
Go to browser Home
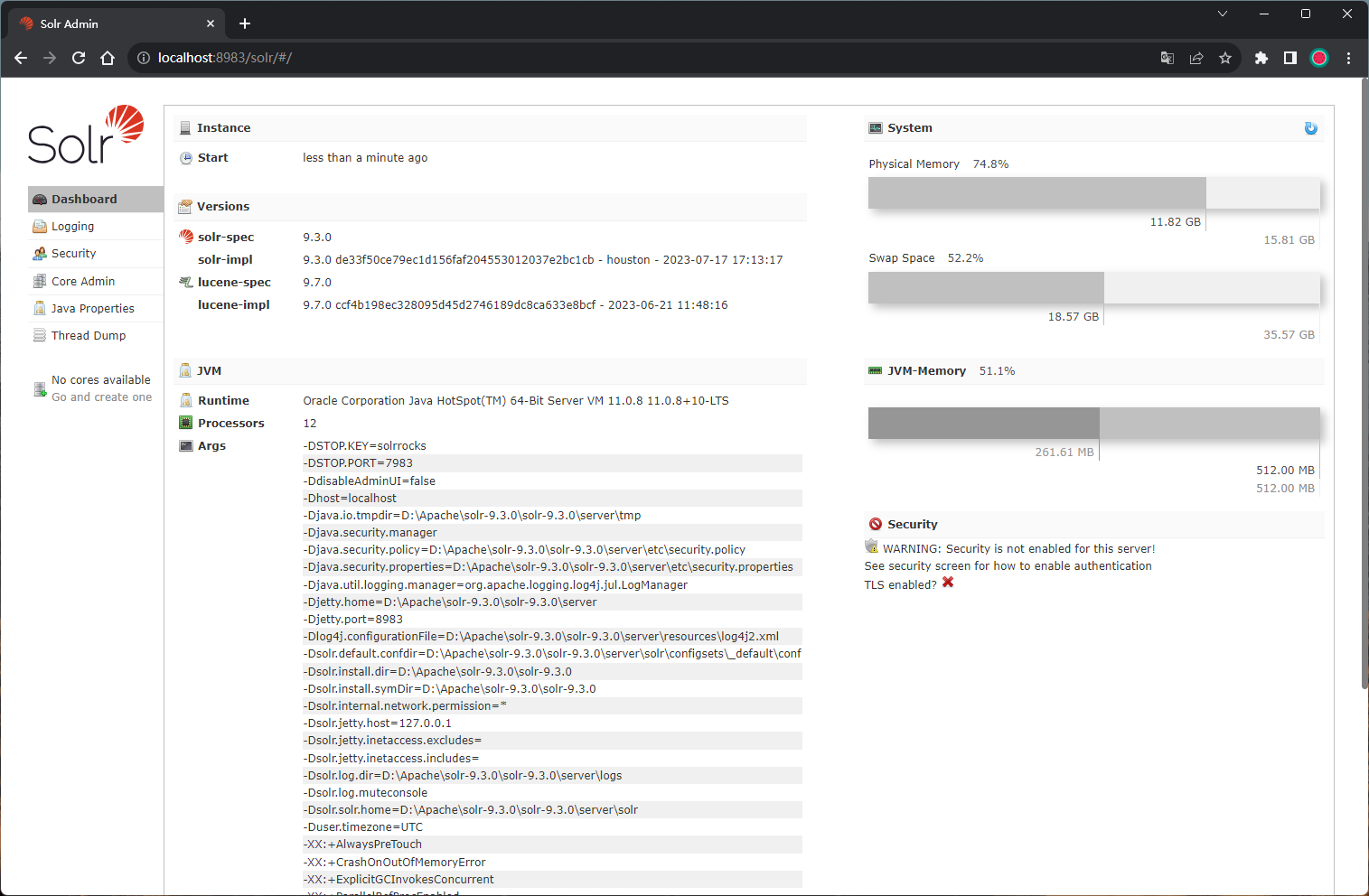point(108,58)
